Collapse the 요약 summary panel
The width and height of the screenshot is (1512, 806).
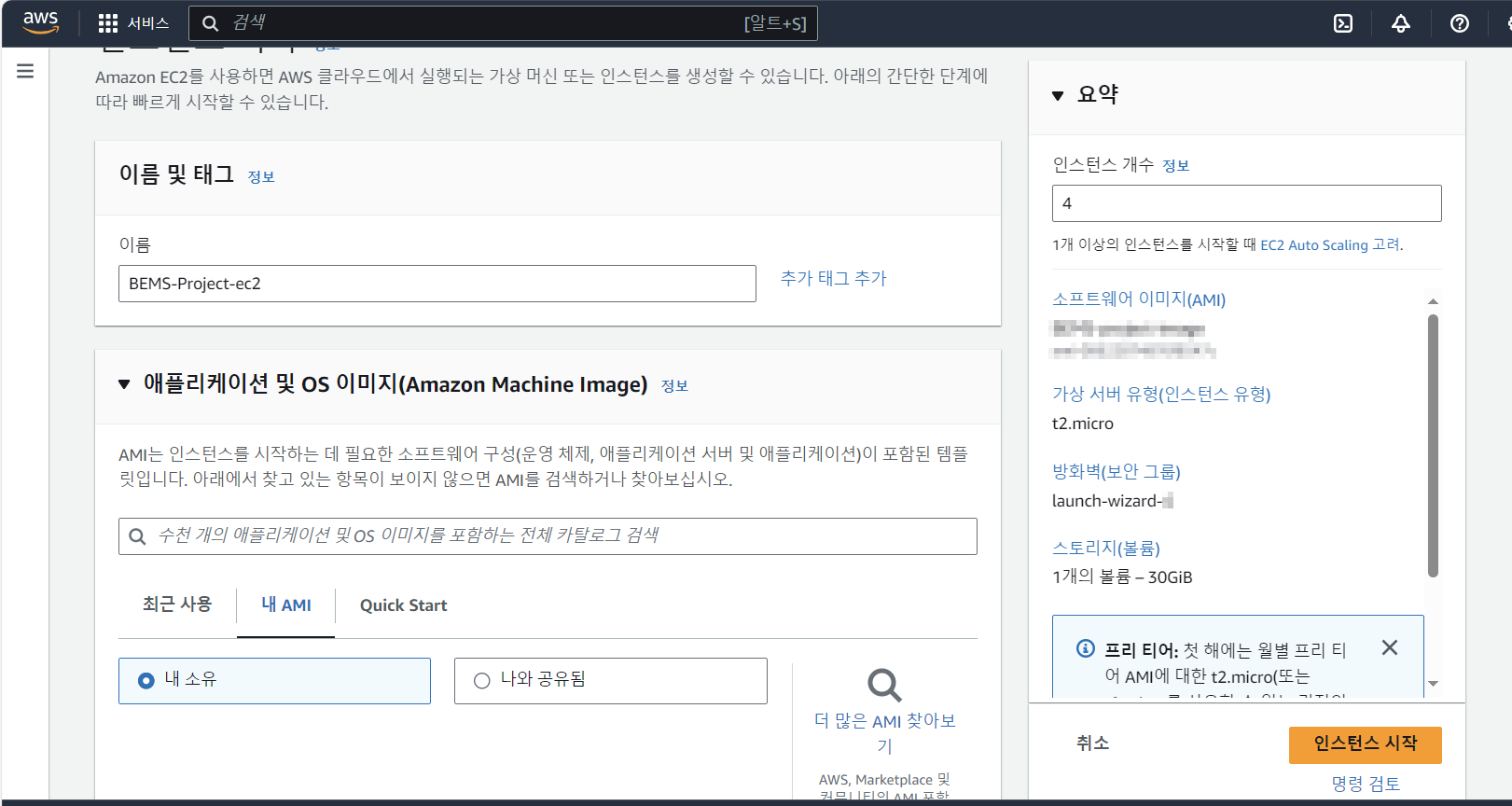pos(1058,95)
